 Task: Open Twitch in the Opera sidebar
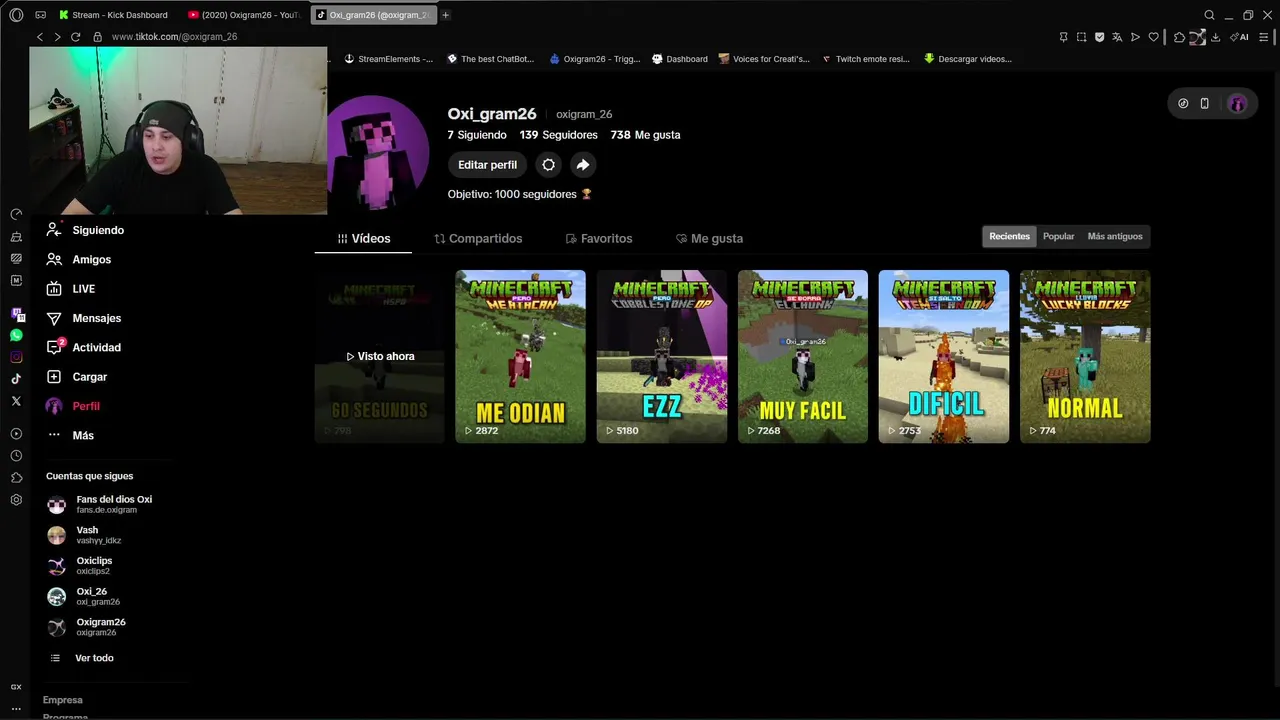point(16,314)
